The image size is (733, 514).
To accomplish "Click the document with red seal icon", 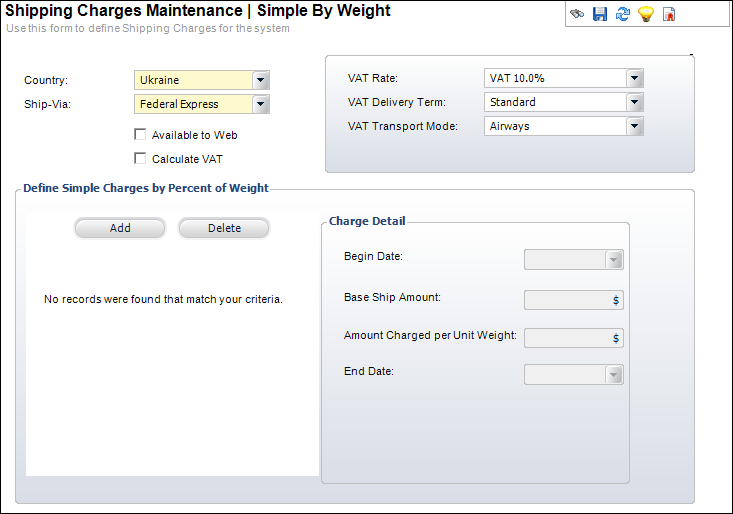I will pyautogui.click(x=669, y=14).
